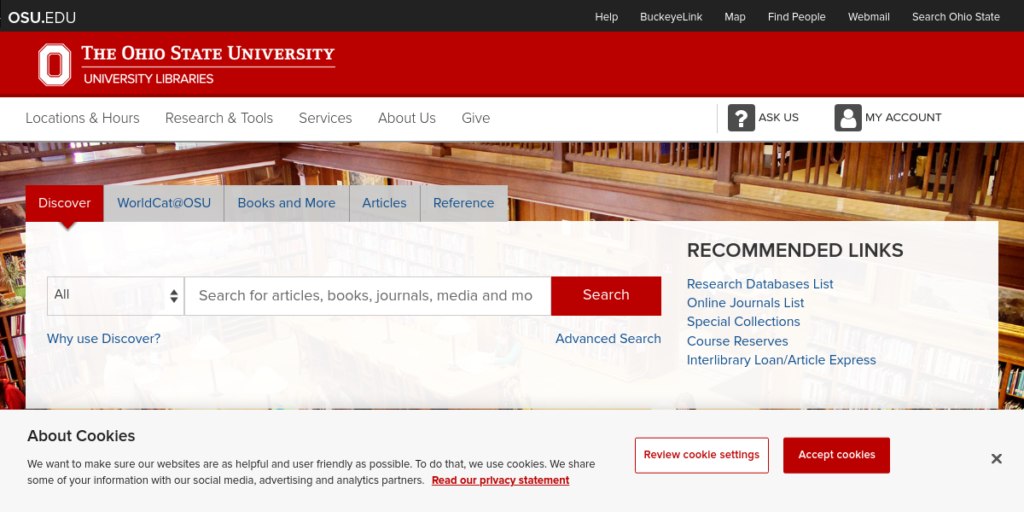The height and width of the screenshot is (512, 1024).
Task: Open Interlibrary Loan/Article Express link
Action: (781, 360)
